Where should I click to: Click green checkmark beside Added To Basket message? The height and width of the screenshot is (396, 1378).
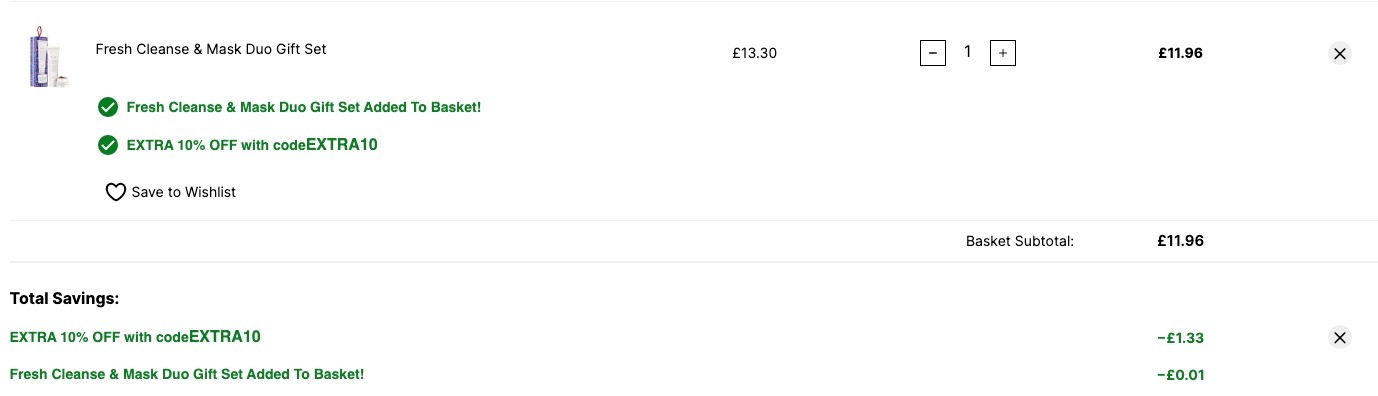point(108,107)
